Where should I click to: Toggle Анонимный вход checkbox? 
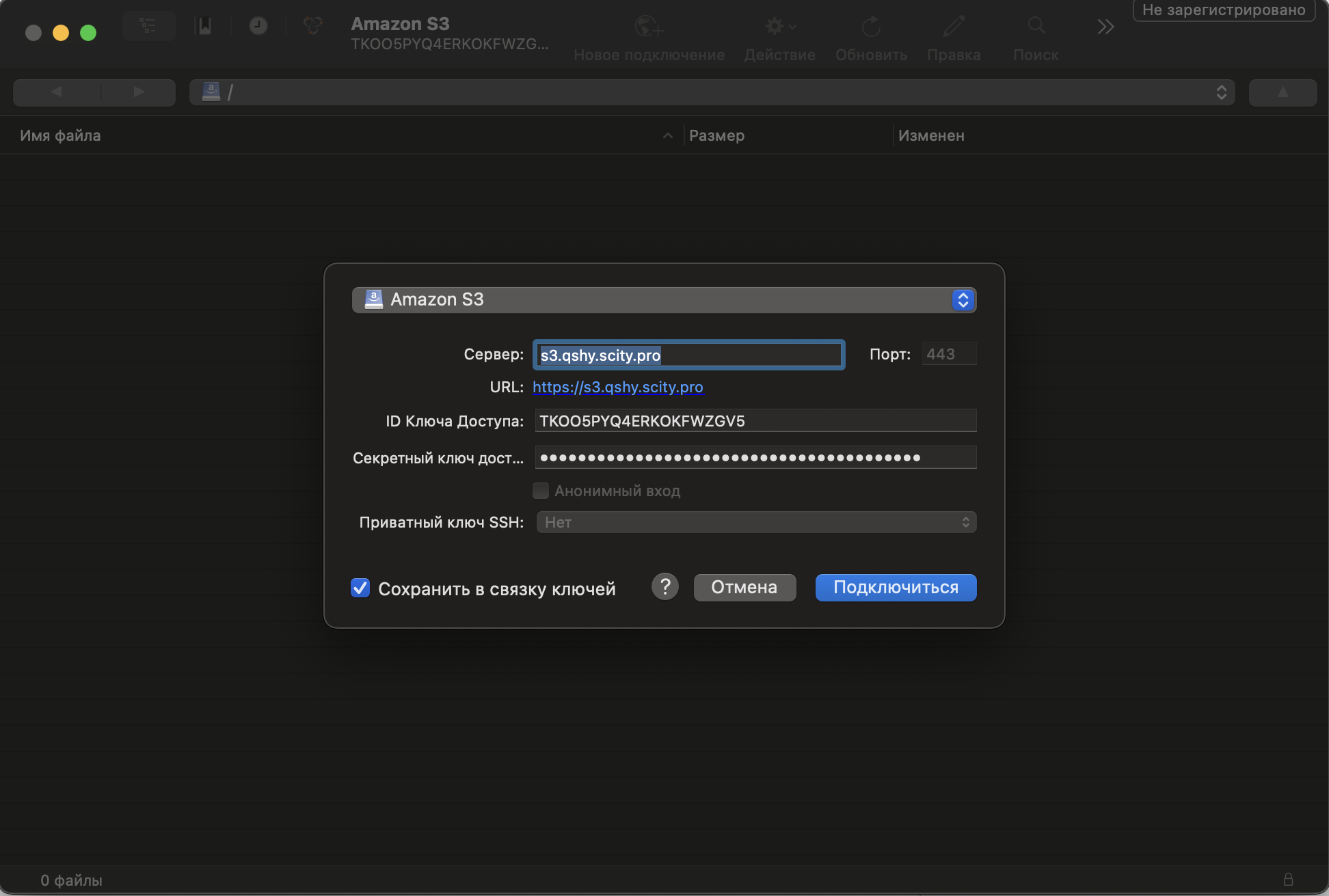click(x=541, y=491)
